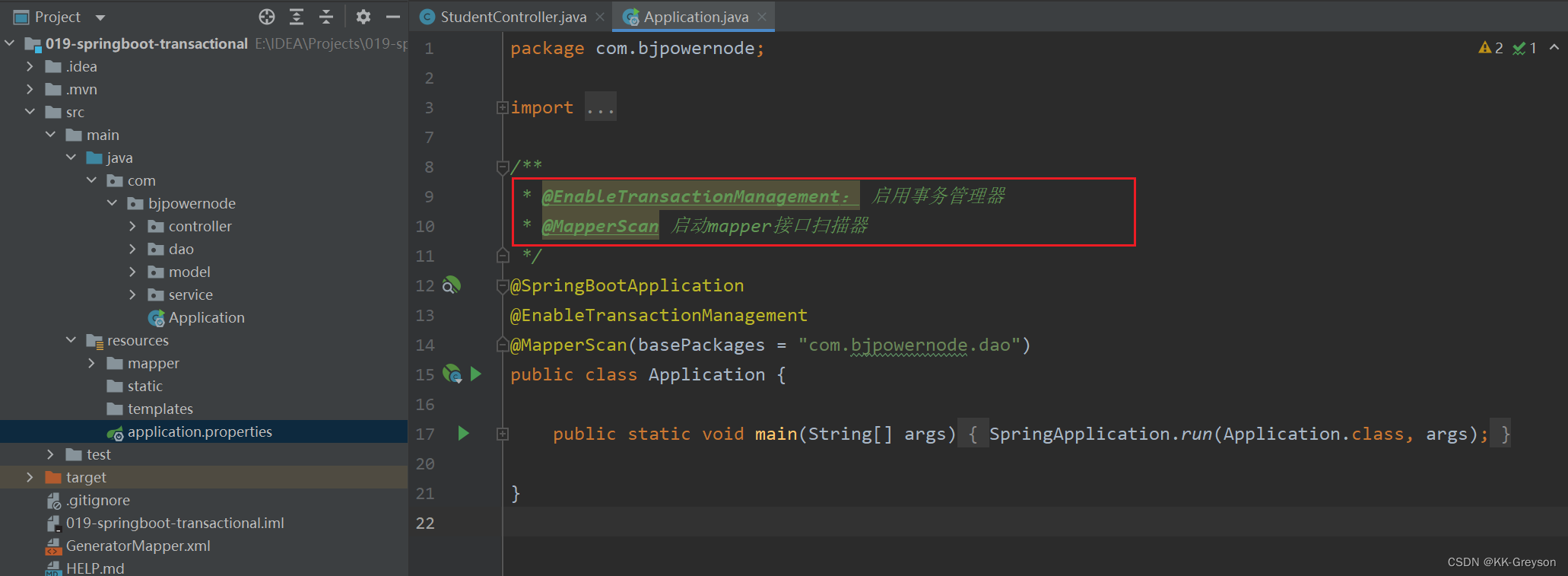Click the Expand All icon in Project toolbar
This screenshot has height=576, width=1568.
[297, 17]
